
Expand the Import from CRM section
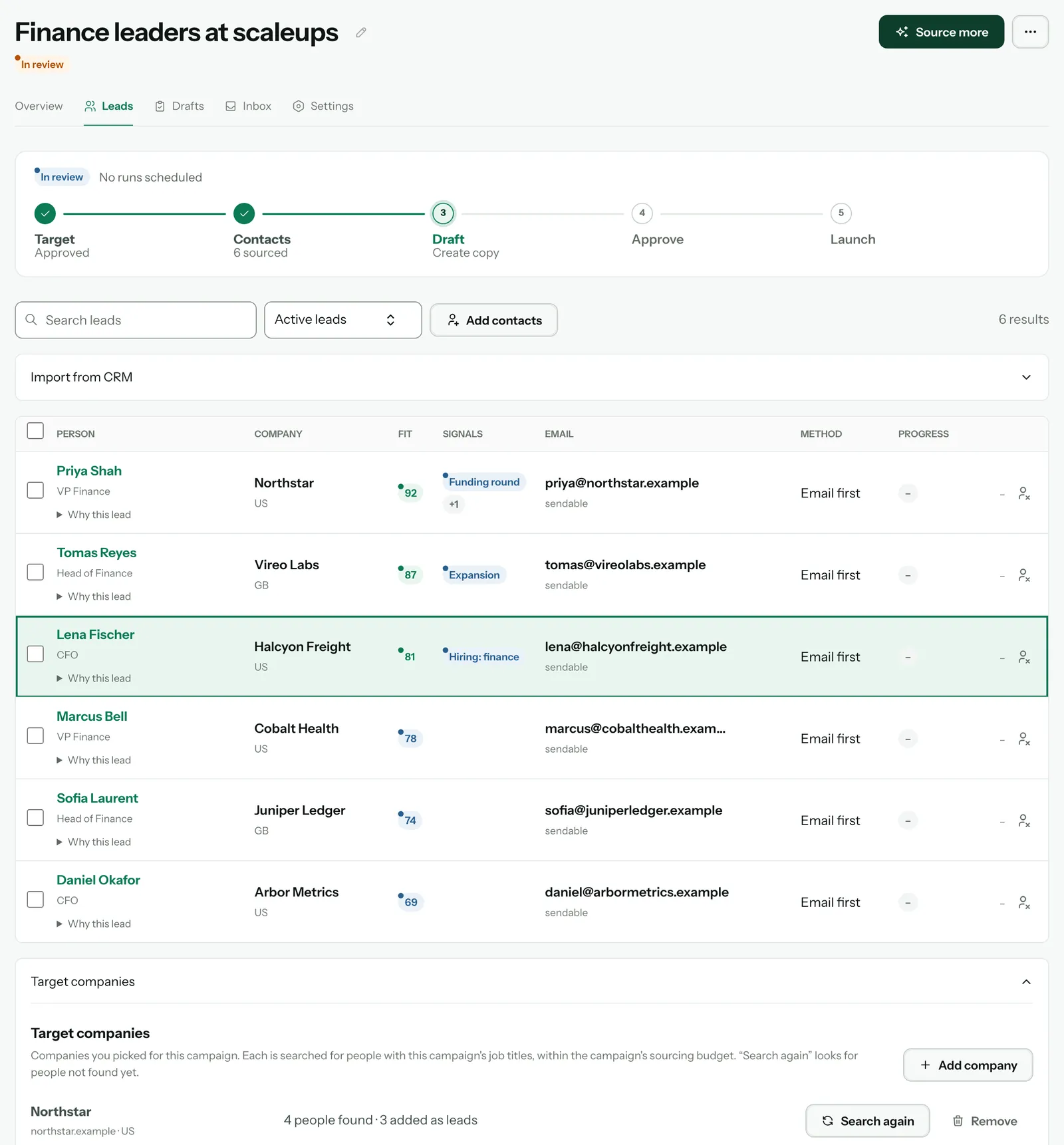531,377
